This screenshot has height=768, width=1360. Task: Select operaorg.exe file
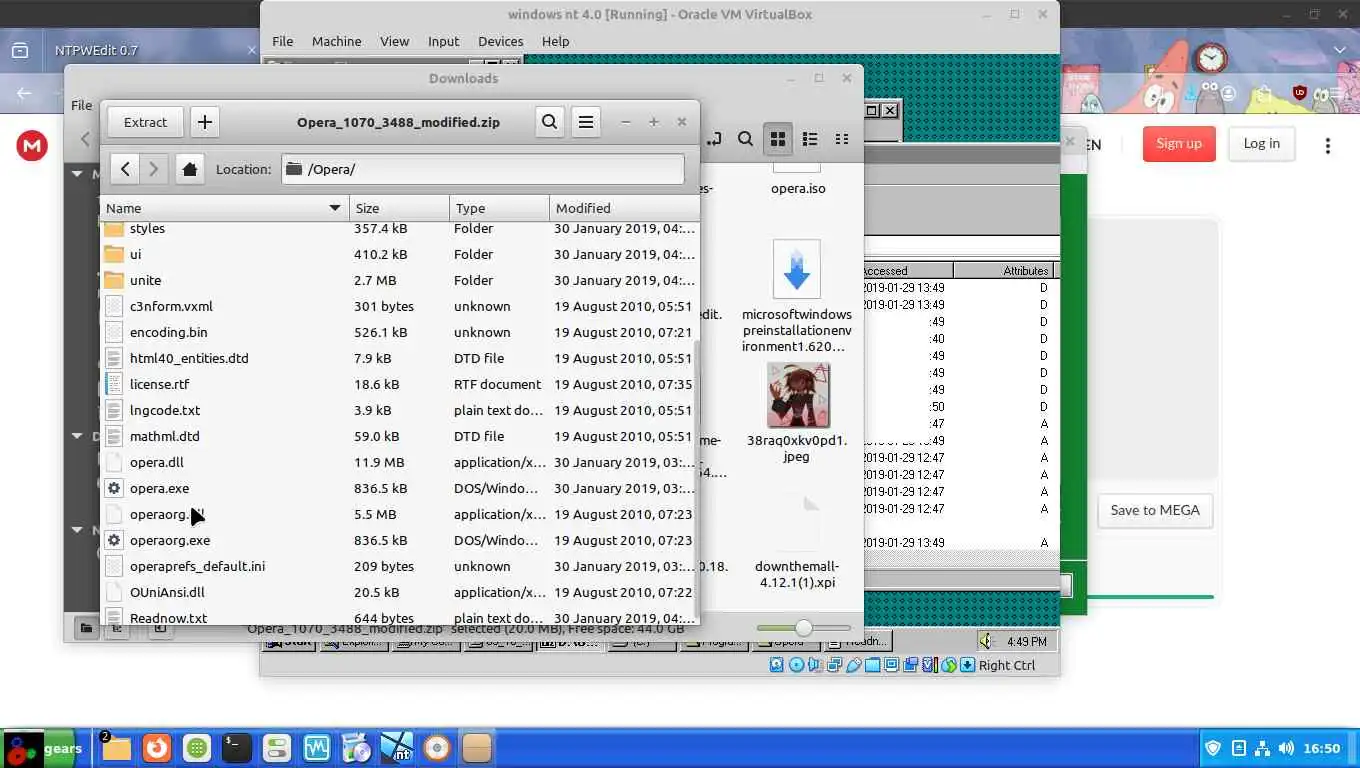[399, 540]
